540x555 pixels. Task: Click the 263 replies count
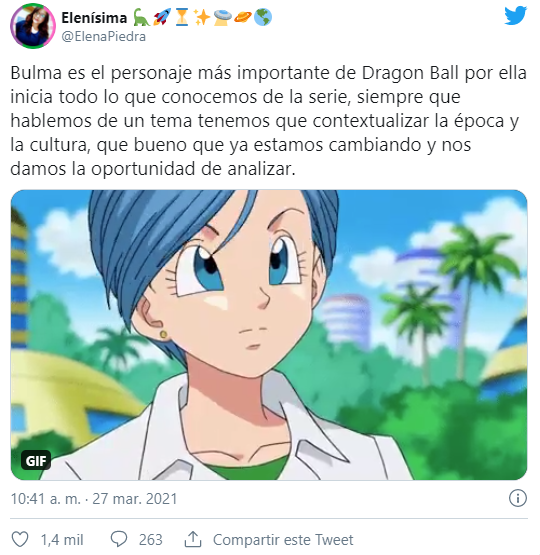click(150, 540)
